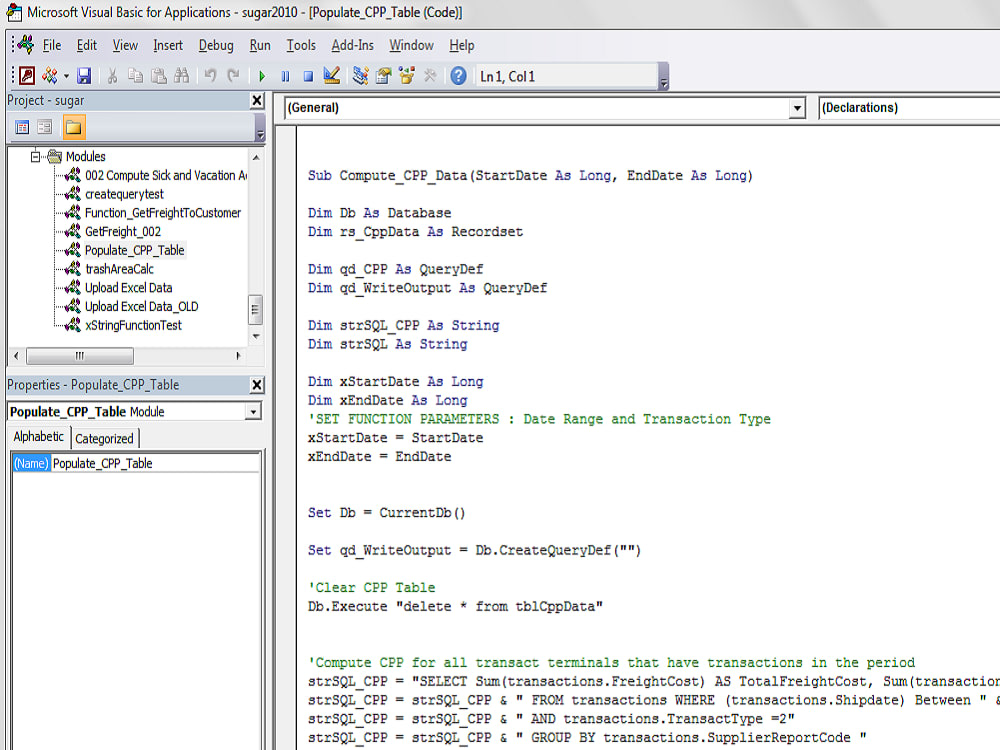Toggle Design Mode icon
The width and height of the screenshot is (1000, 750).
[331, 76]
